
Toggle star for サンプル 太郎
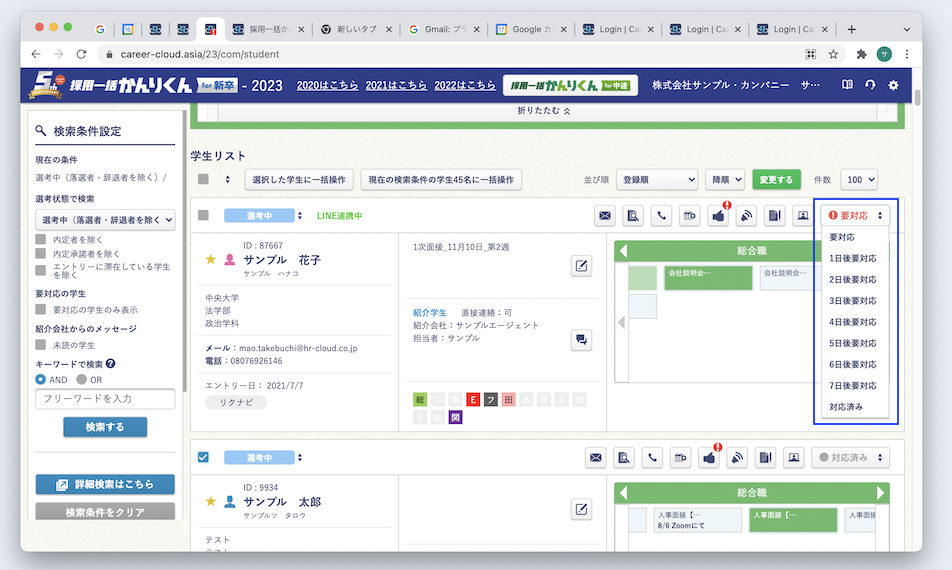(211, 501)
